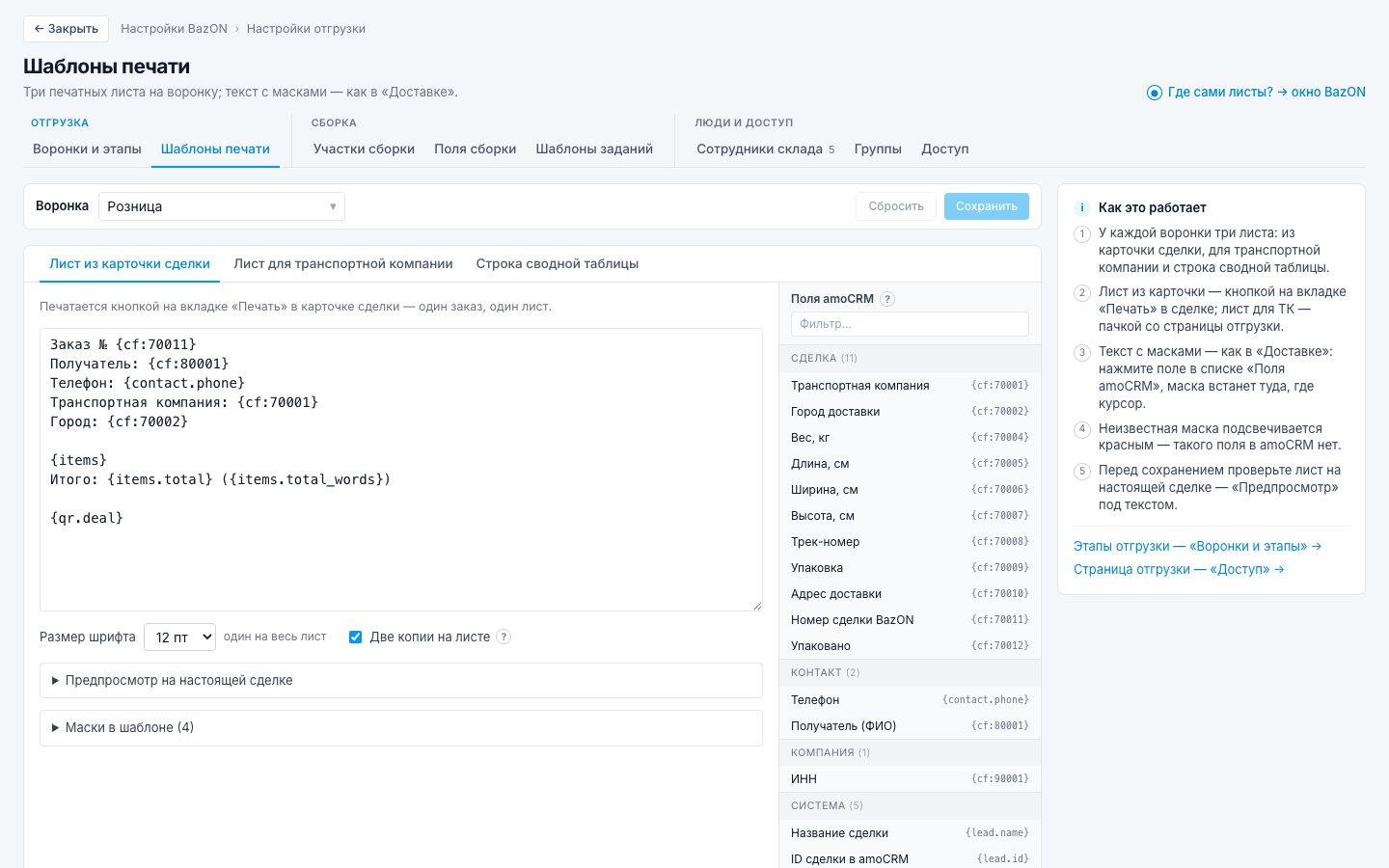
Task: Expand Предпросмотр на настоящей сделке
Action: [401, 680]
